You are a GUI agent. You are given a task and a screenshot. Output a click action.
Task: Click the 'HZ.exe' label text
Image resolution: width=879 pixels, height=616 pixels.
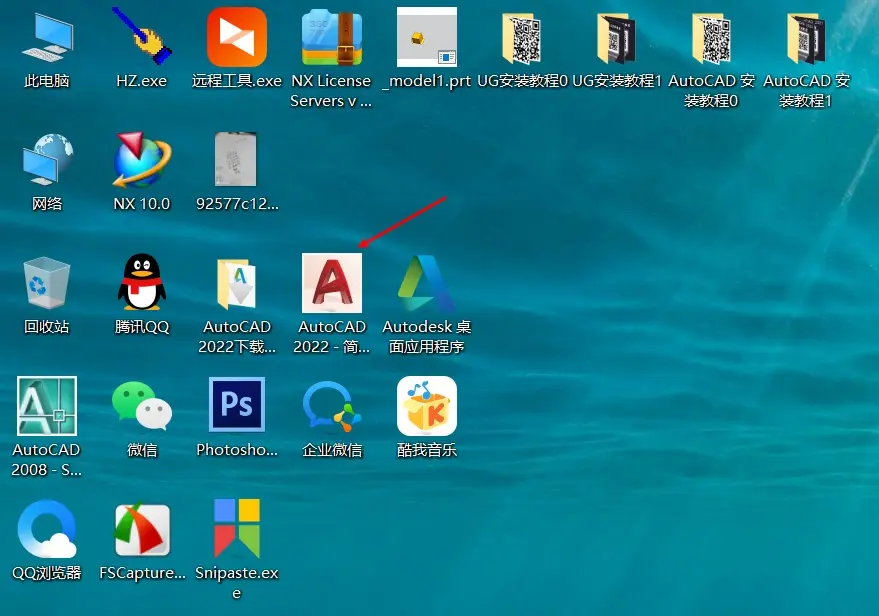[x=142, y=81]
